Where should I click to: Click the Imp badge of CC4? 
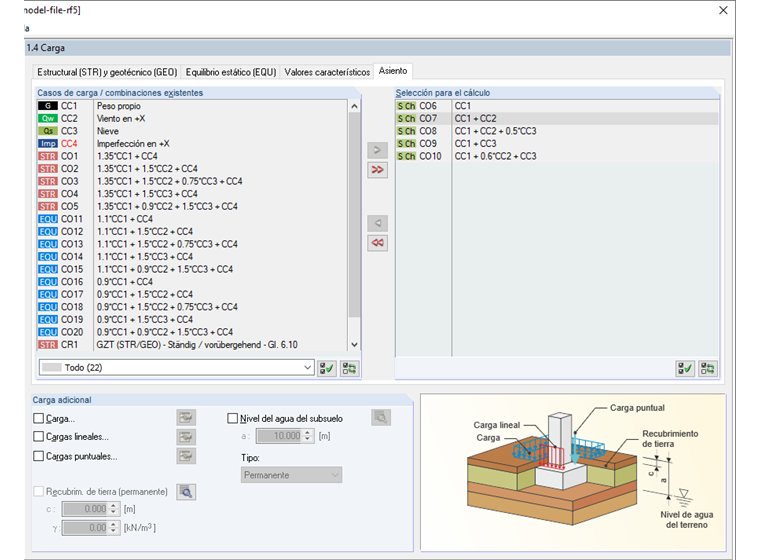(48, 144)
